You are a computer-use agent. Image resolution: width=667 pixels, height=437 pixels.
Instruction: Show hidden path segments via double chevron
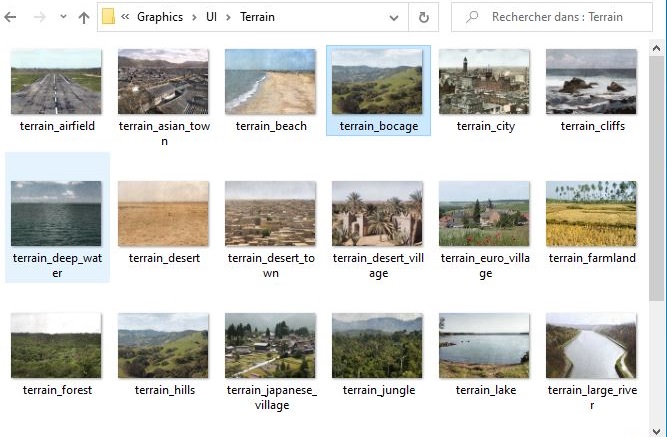coord(125,17)
